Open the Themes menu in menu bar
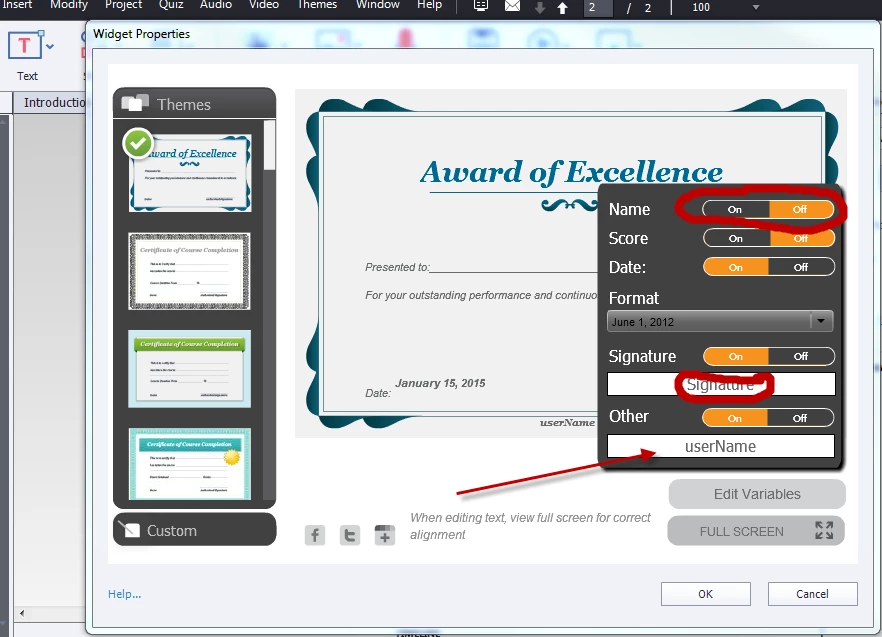The image size is (882, 637). [x=317, y=5]
